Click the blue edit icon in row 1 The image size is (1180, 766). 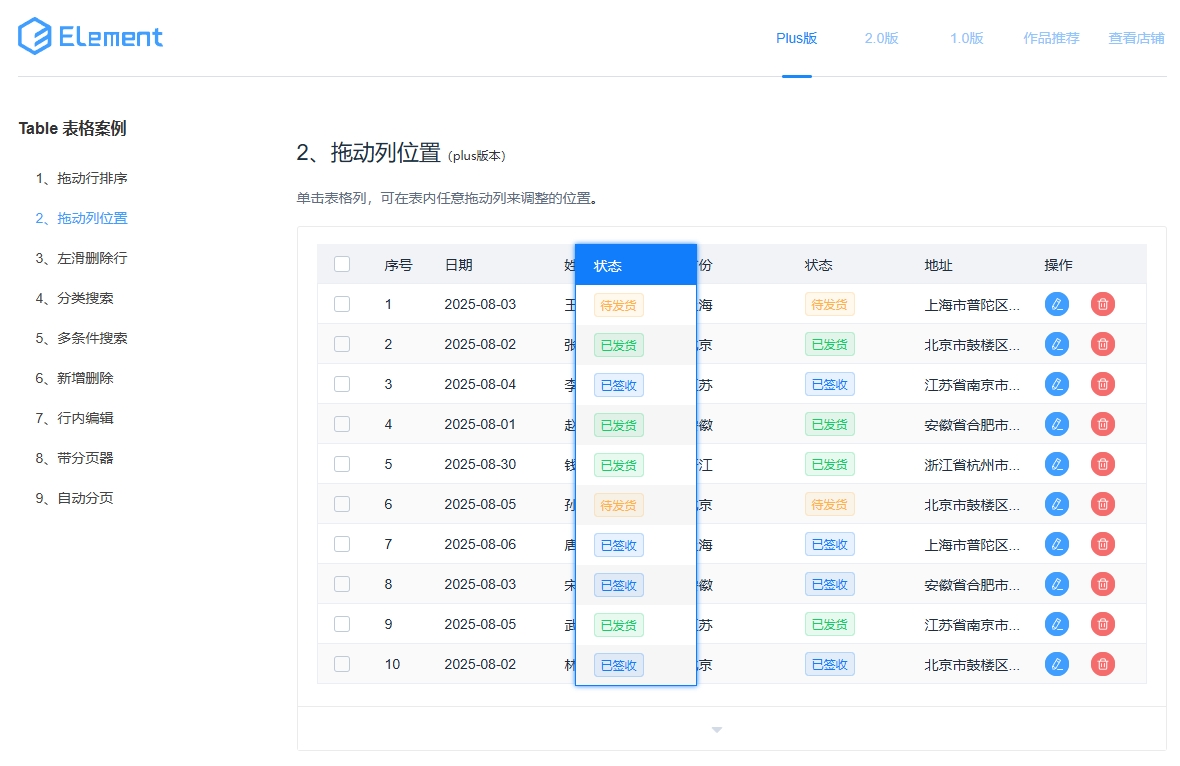[1056, 304]
